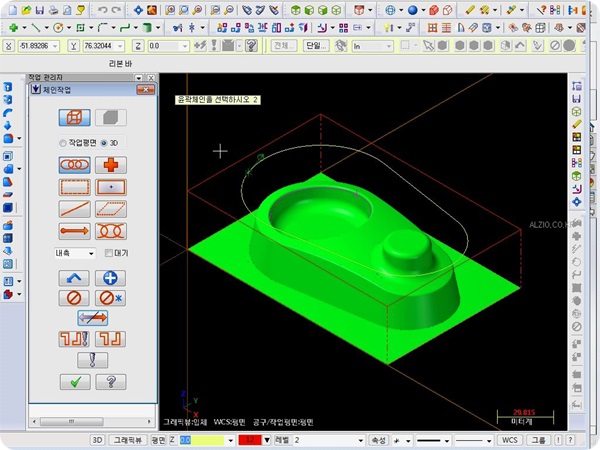Click the Z value field in status bar
Viewport: 600px width, 450px height.
[202, 440]
